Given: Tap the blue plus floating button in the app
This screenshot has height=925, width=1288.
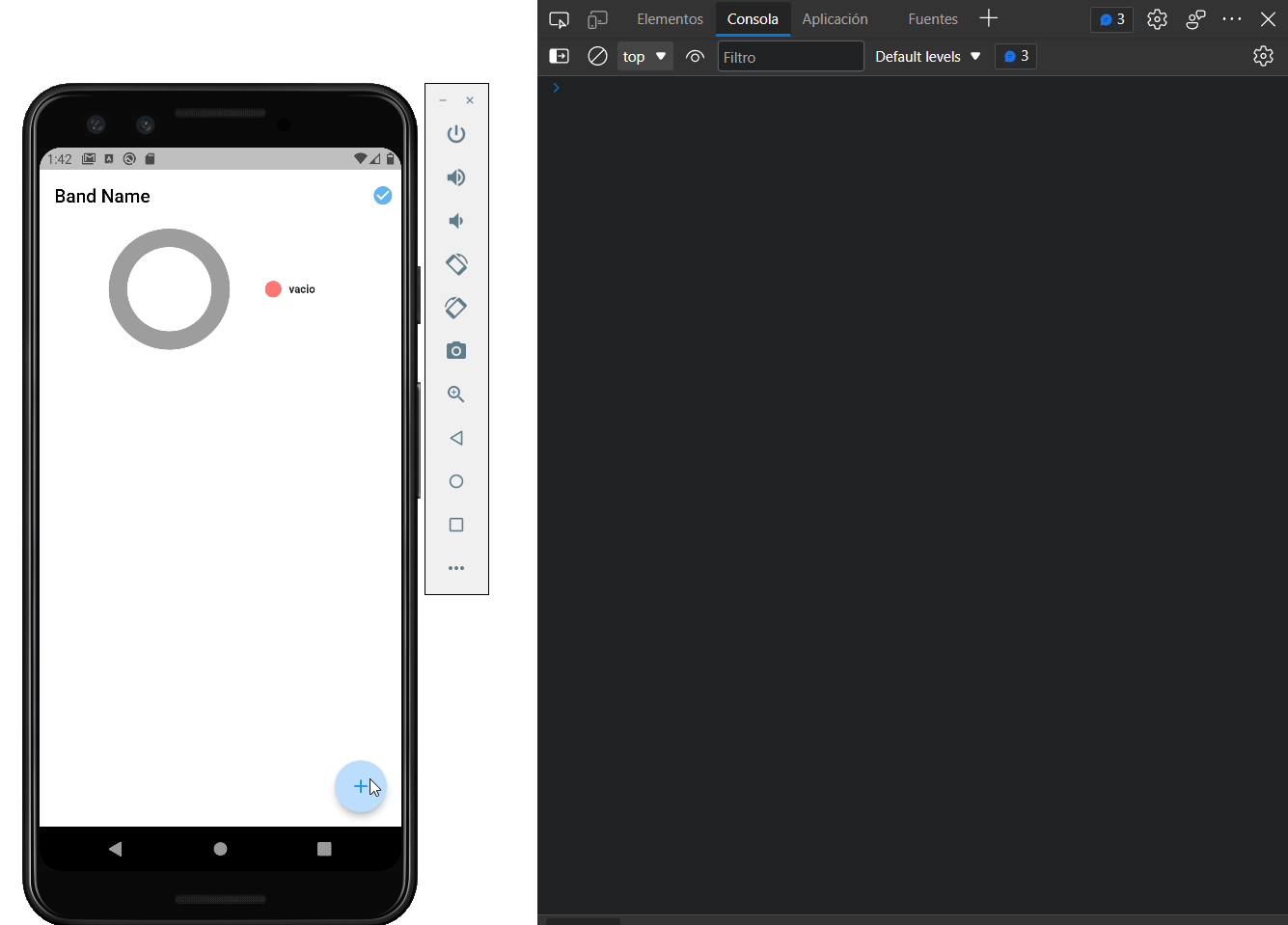Looking at the screenshot, I should click(361, 787).
